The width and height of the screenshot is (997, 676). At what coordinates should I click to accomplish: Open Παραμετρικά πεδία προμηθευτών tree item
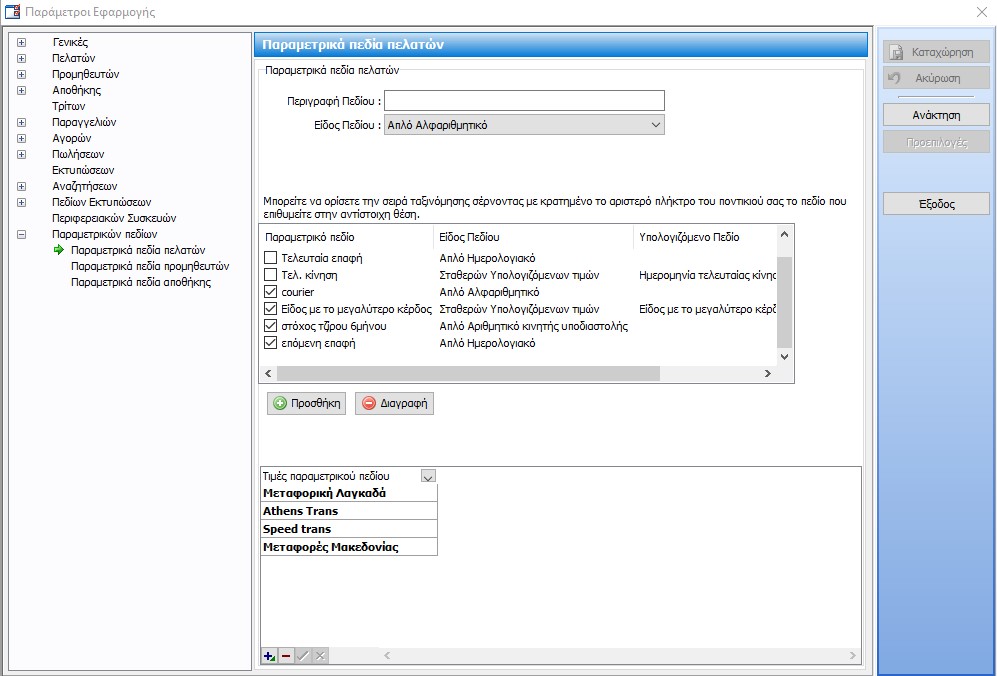coord(150,266)
